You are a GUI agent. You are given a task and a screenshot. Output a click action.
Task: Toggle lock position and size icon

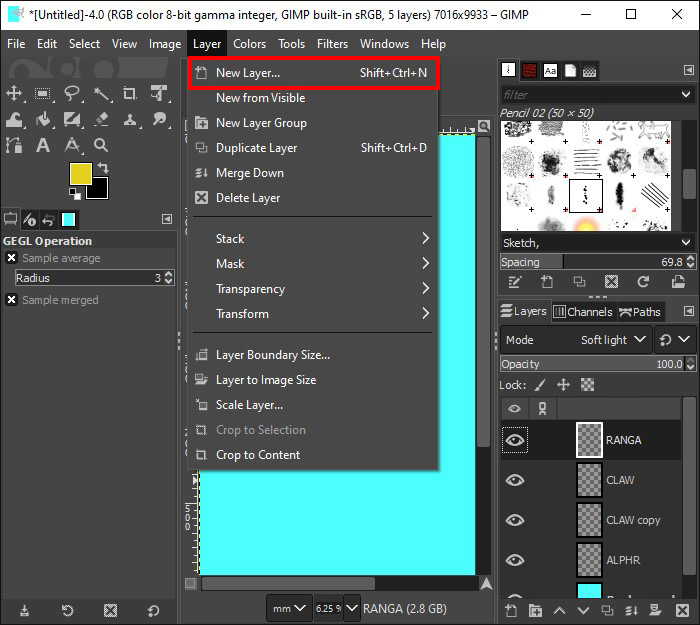[x=563, y=385]
